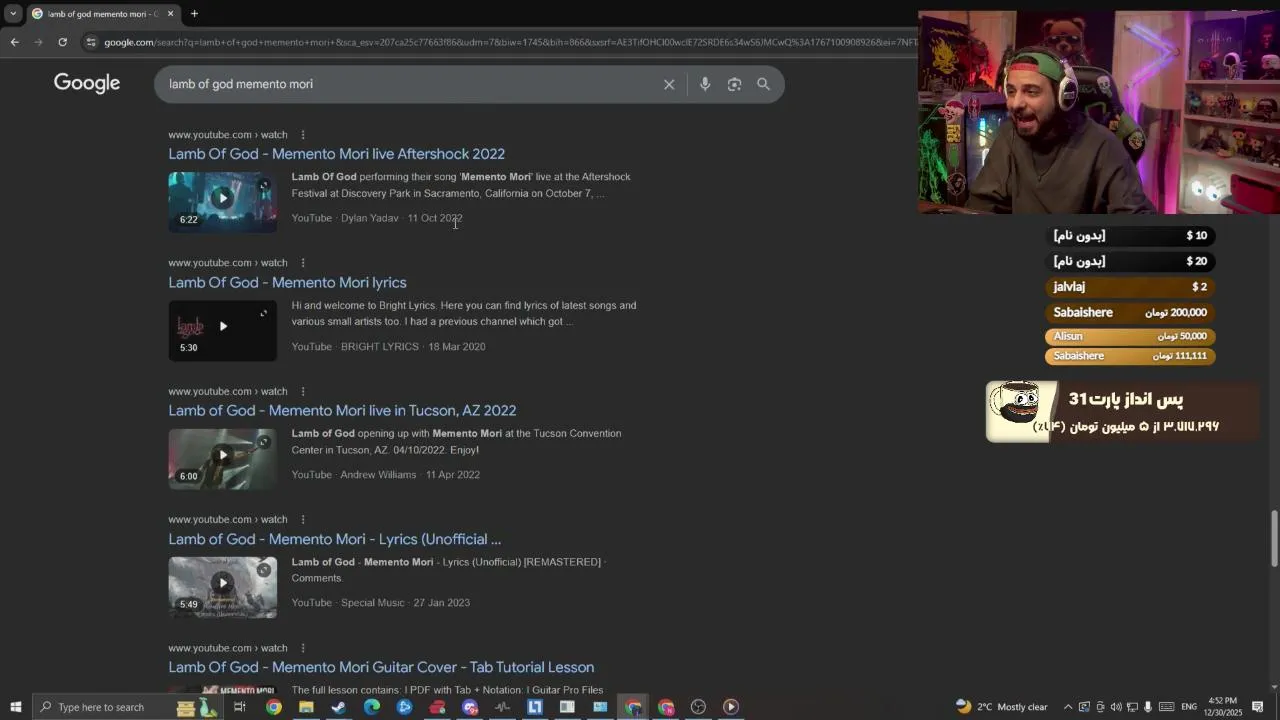Click the magnifier search button in Google
The height and width of the screenshot is (720, 1280).
[764, 85]
